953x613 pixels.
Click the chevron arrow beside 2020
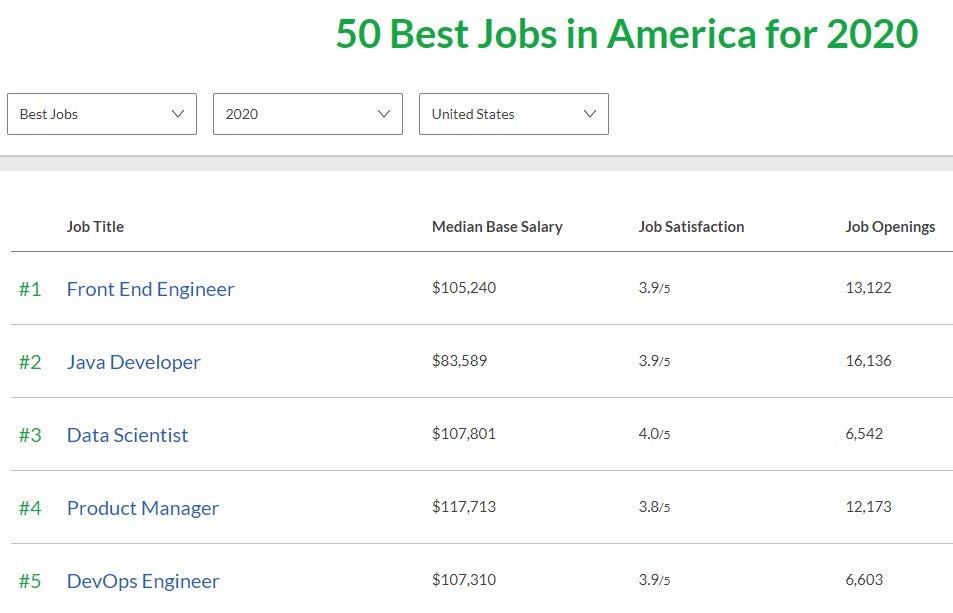click(x=384, y=114)
